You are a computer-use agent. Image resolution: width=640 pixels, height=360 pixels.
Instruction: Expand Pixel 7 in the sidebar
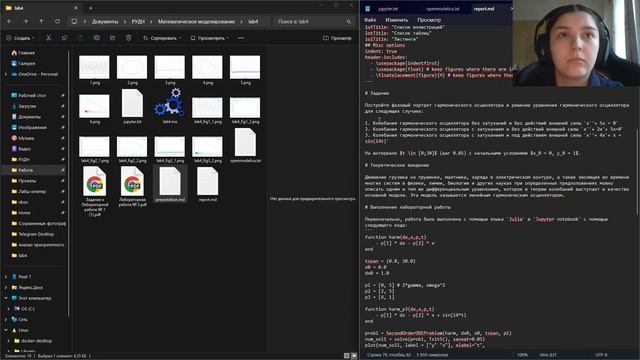pos(6,277)
